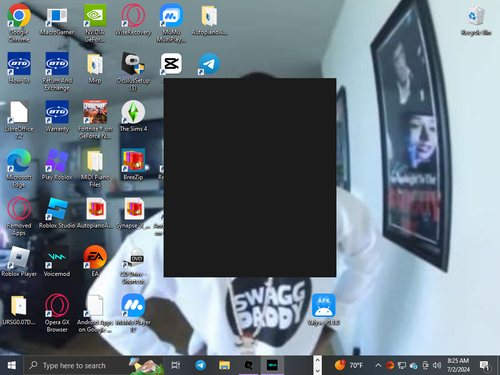Expand the hidden system tray icons
This screenshot has width=500, height=375.
click(378, 365)
